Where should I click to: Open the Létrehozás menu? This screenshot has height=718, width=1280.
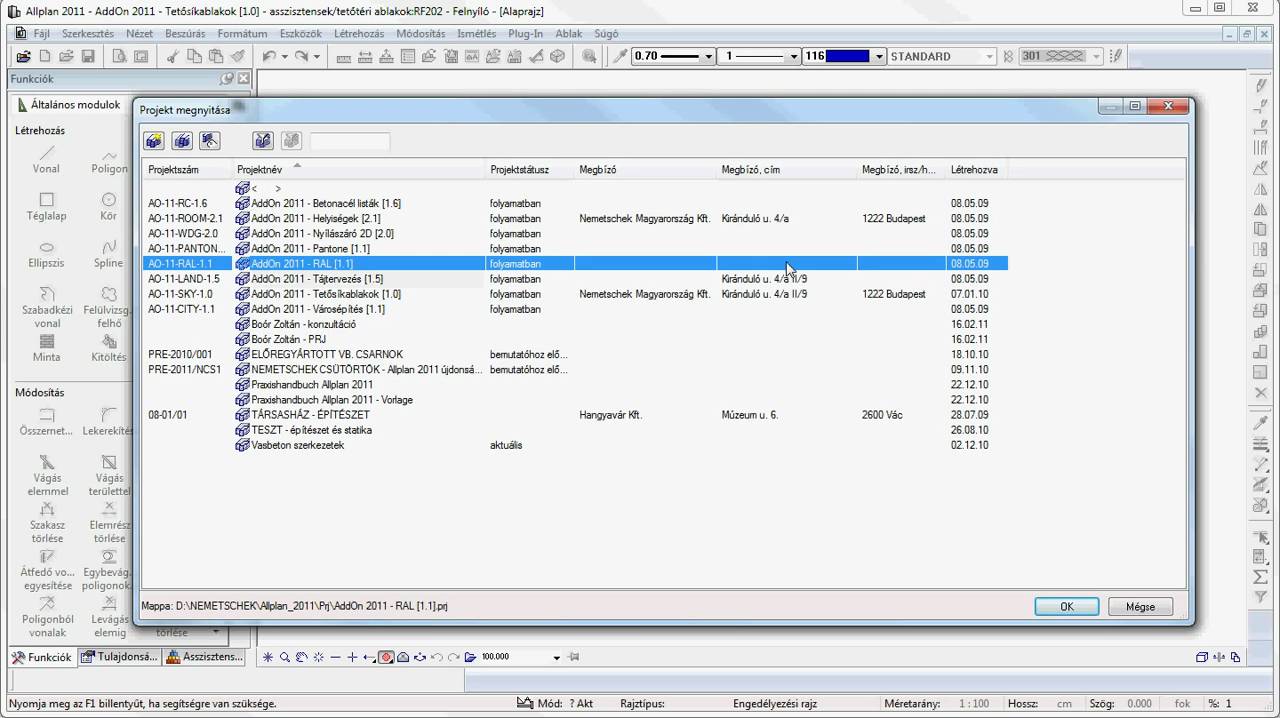click(x=359, y=34)
